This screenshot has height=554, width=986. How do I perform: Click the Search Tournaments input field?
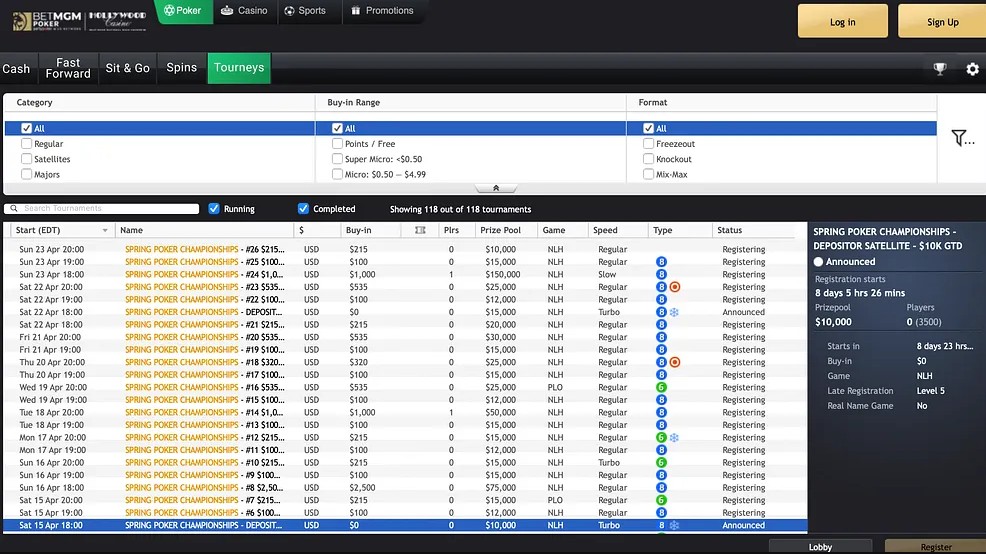110,209
